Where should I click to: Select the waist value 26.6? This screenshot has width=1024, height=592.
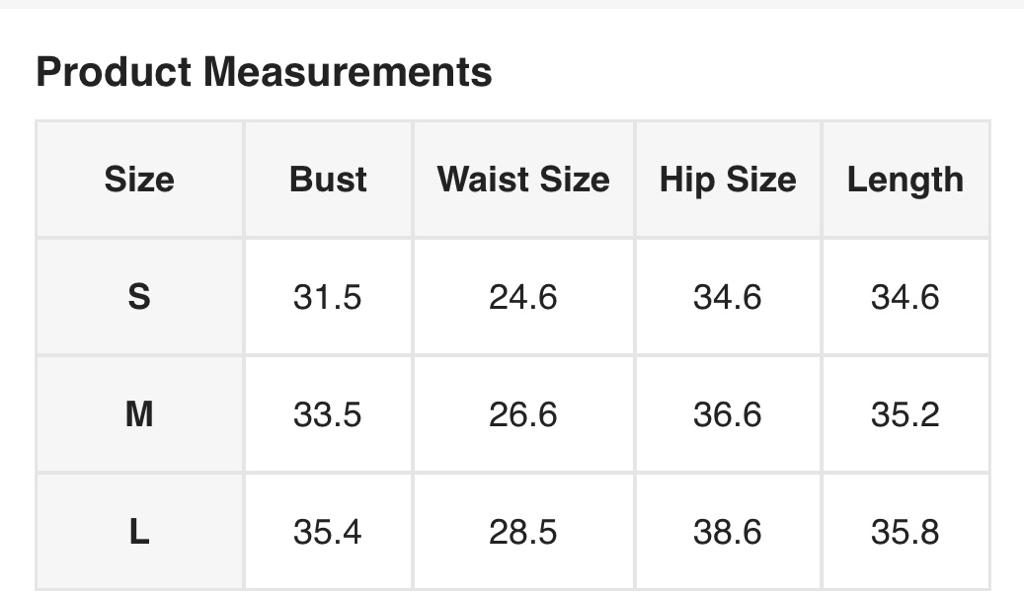[x=523, y=414]
